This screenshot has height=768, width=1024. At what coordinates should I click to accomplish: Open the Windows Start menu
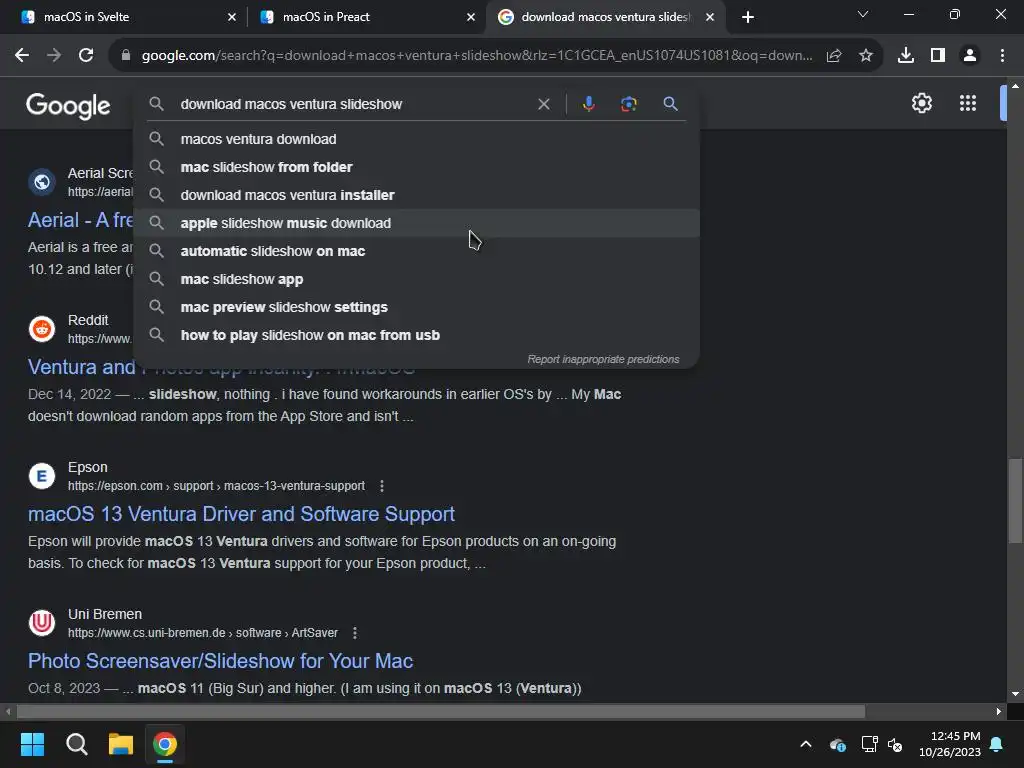coord(33,744)
